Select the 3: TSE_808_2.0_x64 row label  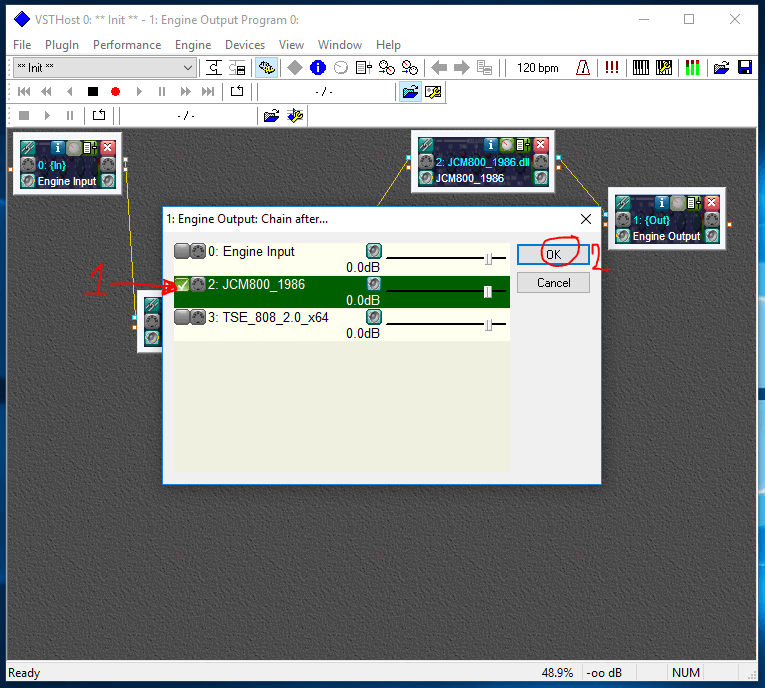[x=268, y=318]
